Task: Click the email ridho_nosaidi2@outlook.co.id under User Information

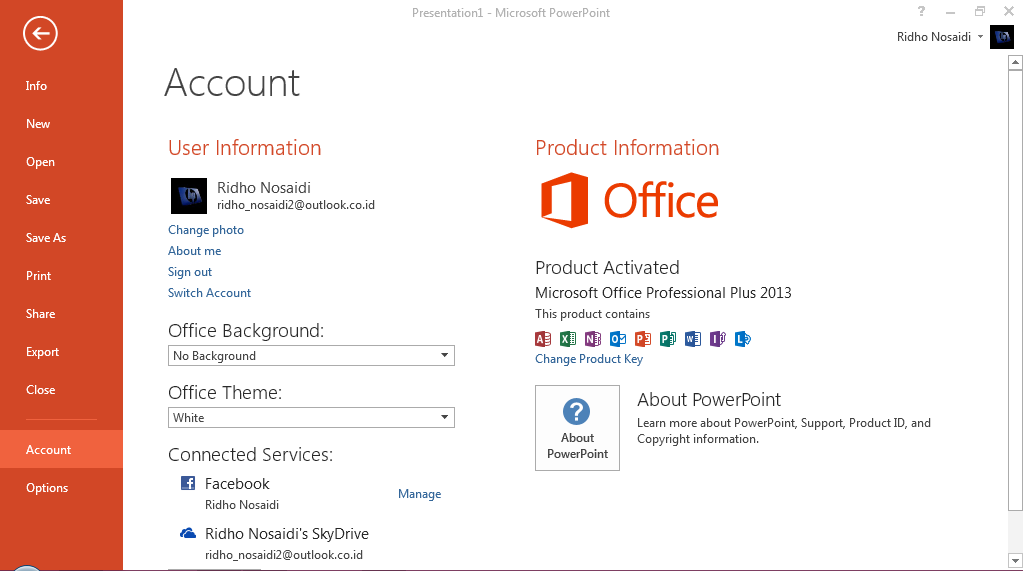Action: 296,205
